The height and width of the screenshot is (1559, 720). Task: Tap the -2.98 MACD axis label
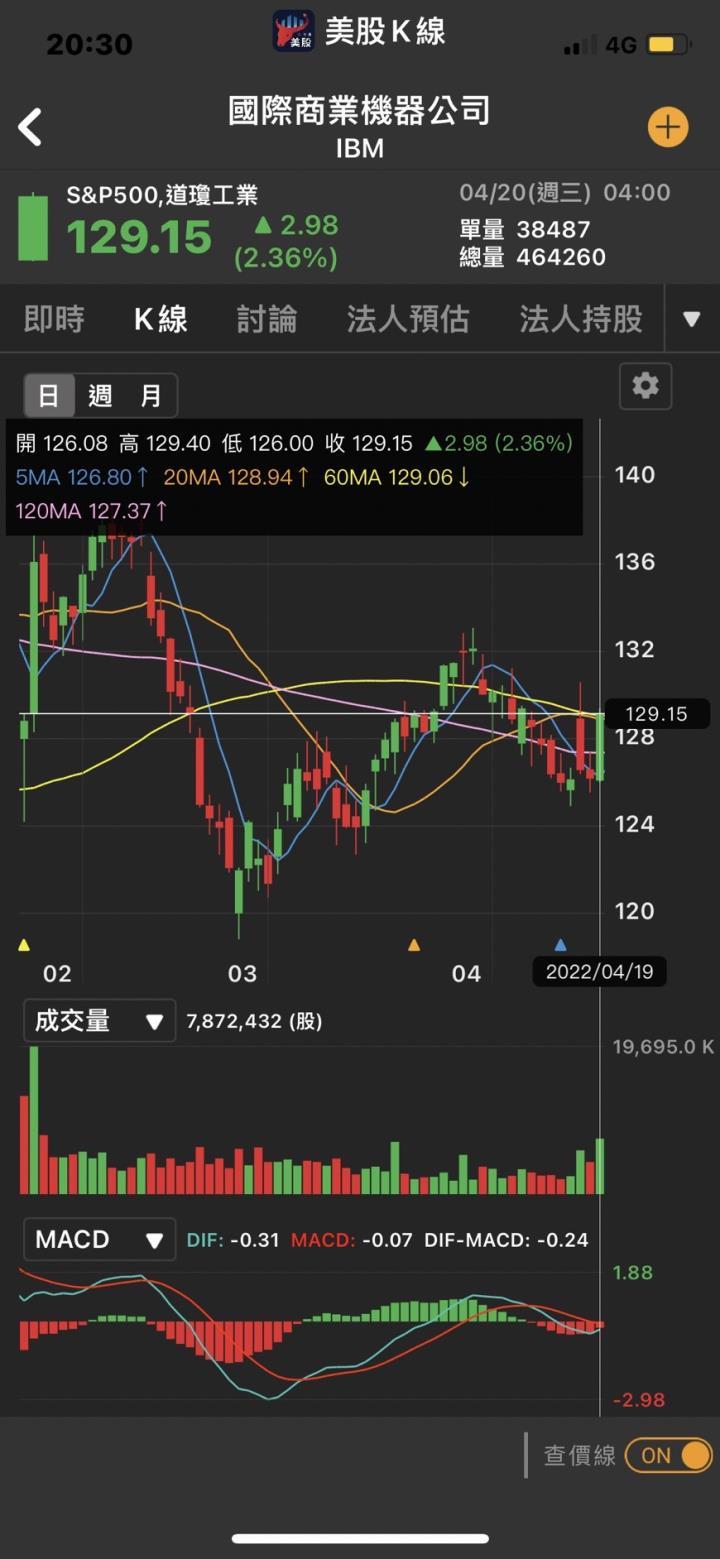tap(638, 1399)
